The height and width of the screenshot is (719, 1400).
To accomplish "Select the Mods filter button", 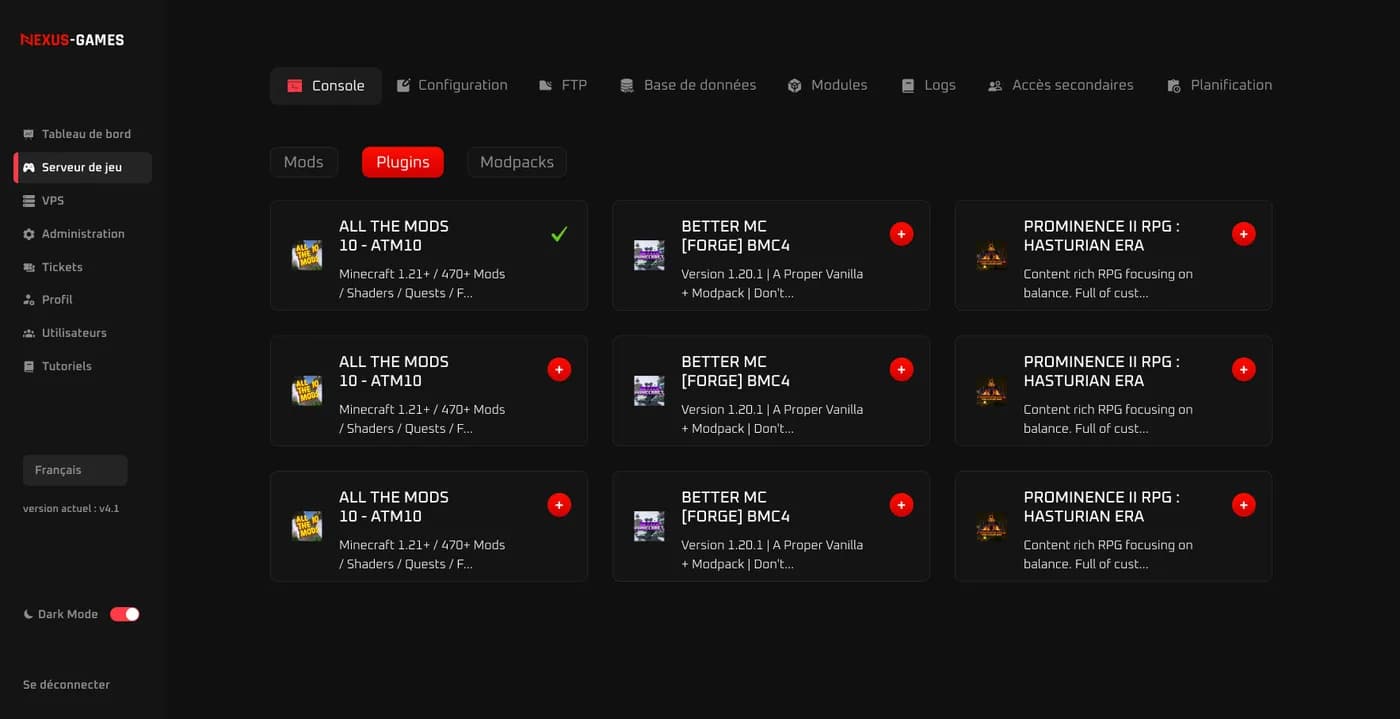I will [304, 162].
